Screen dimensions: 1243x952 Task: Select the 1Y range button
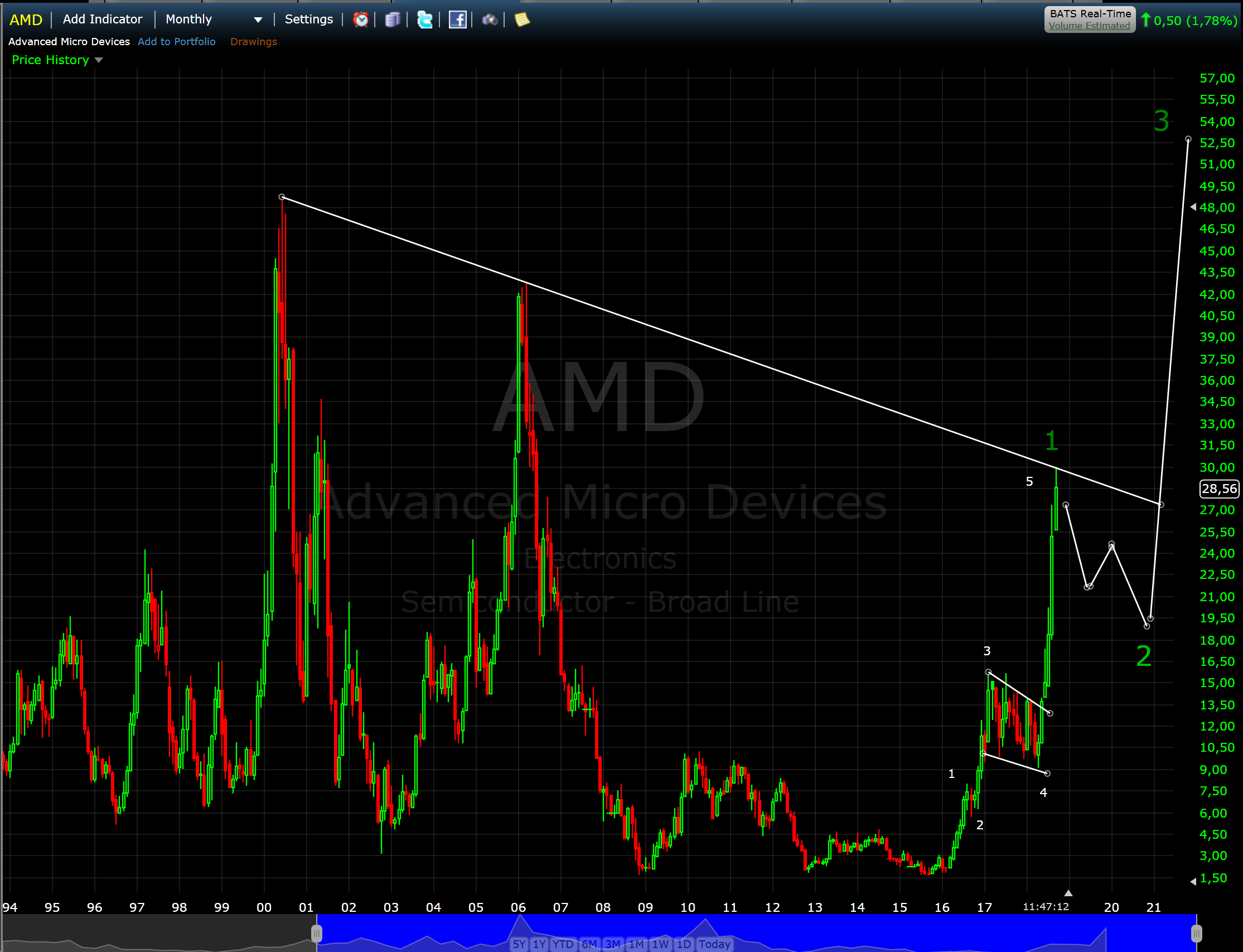[x=539, y=944]
